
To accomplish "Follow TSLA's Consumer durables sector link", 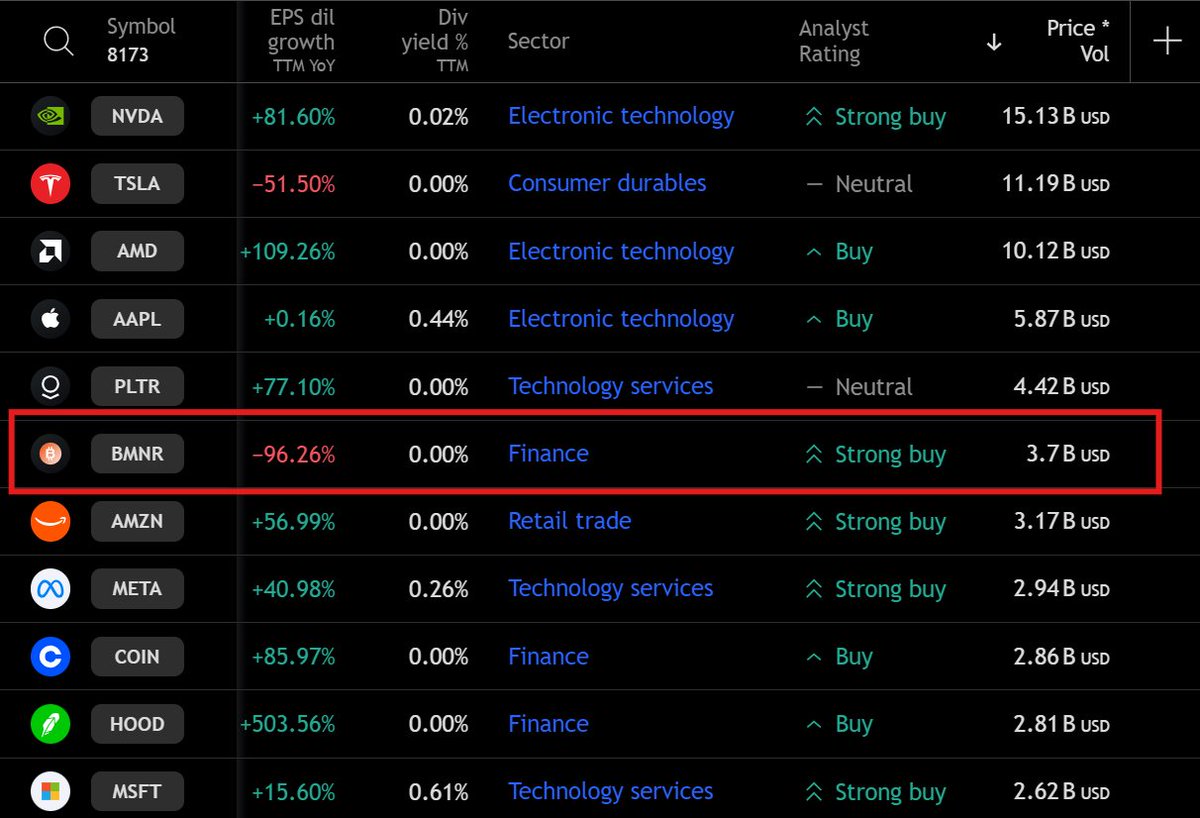I will [x=607, y=184].
